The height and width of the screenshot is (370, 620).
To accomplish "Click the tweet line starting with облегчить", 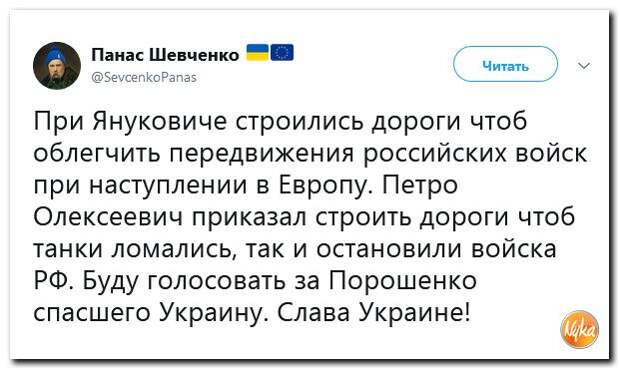I will click(310, 153).
